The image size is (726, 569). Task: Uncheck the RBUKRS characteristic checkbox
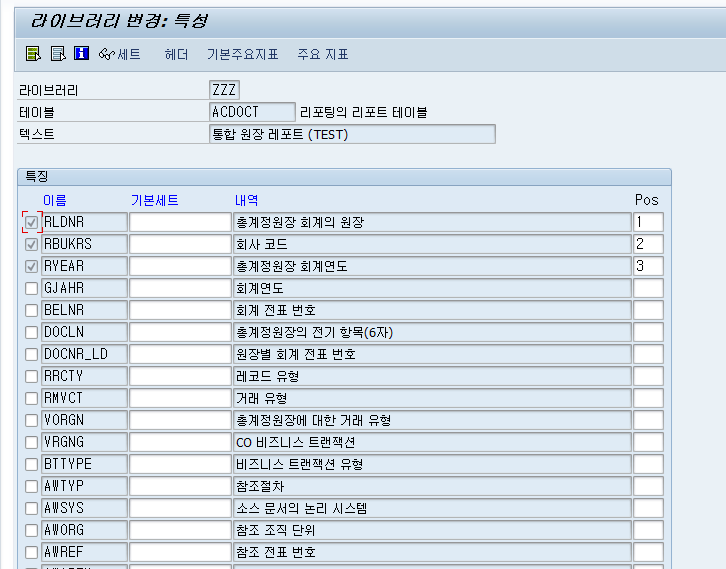[31, 244]
